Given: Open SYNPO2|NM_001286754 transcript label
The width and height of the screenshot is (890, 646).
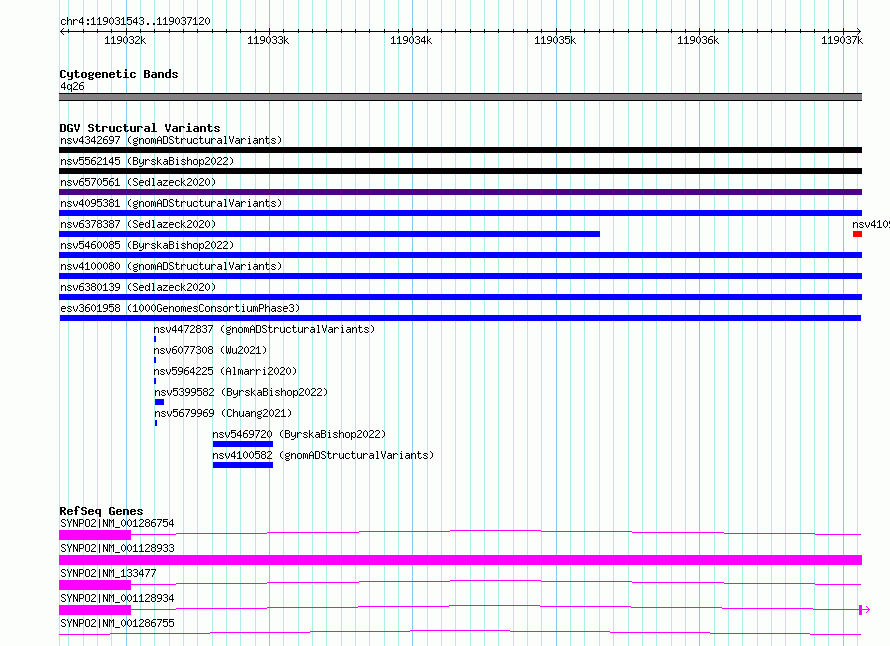Looking at the screenshot, I should (x=117, y=523).
